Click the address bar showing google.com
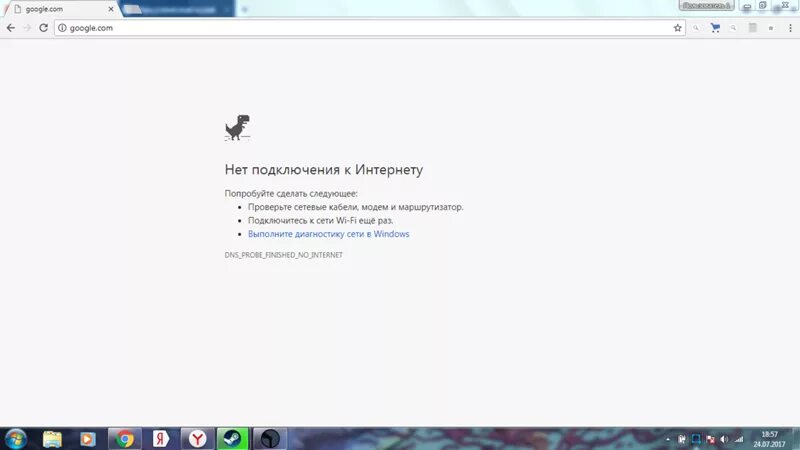 pos(370,28)
